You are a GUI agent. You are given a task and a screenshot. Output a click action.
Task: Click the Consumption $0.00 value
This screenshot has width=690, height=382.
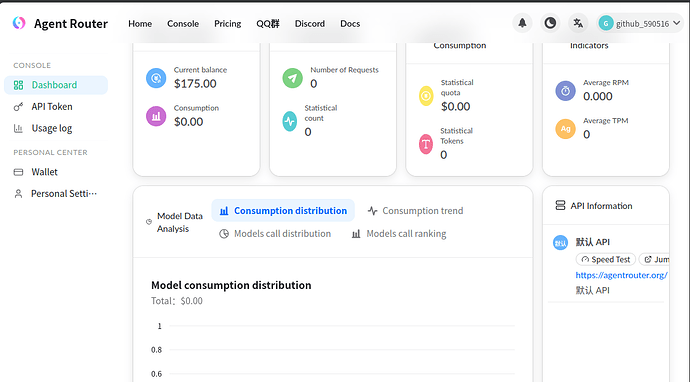click(x=188, y=122)
